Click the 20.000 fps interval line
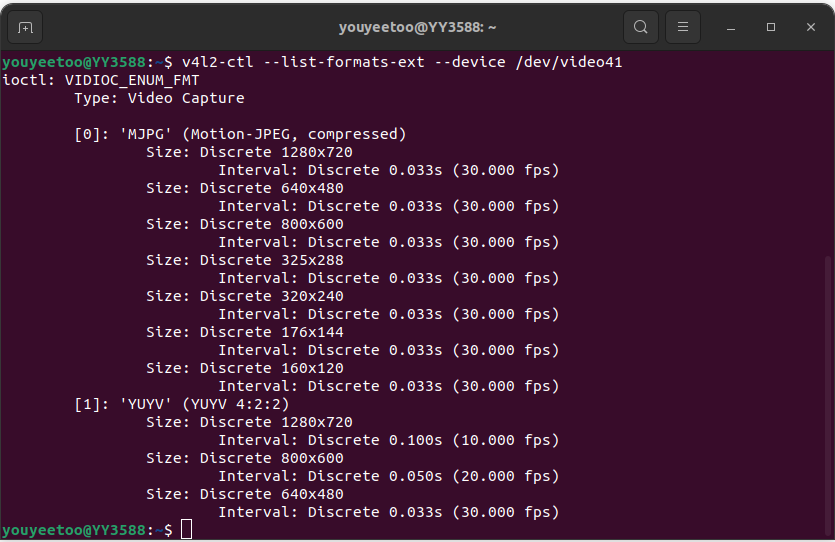Screen dimensions: 835x542 388,476
